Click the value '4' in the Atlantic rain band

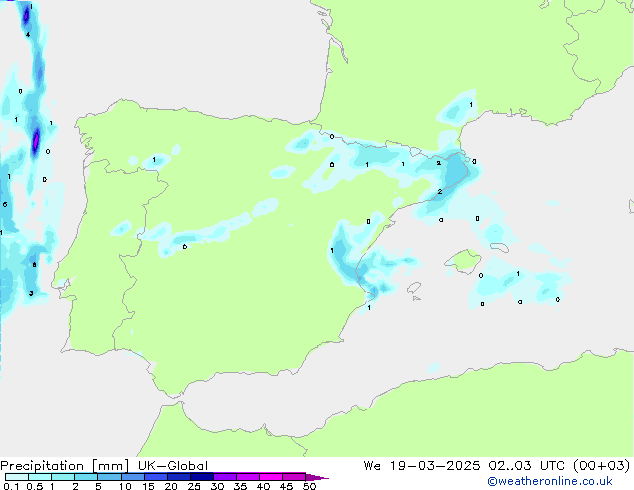coord(27,35)
